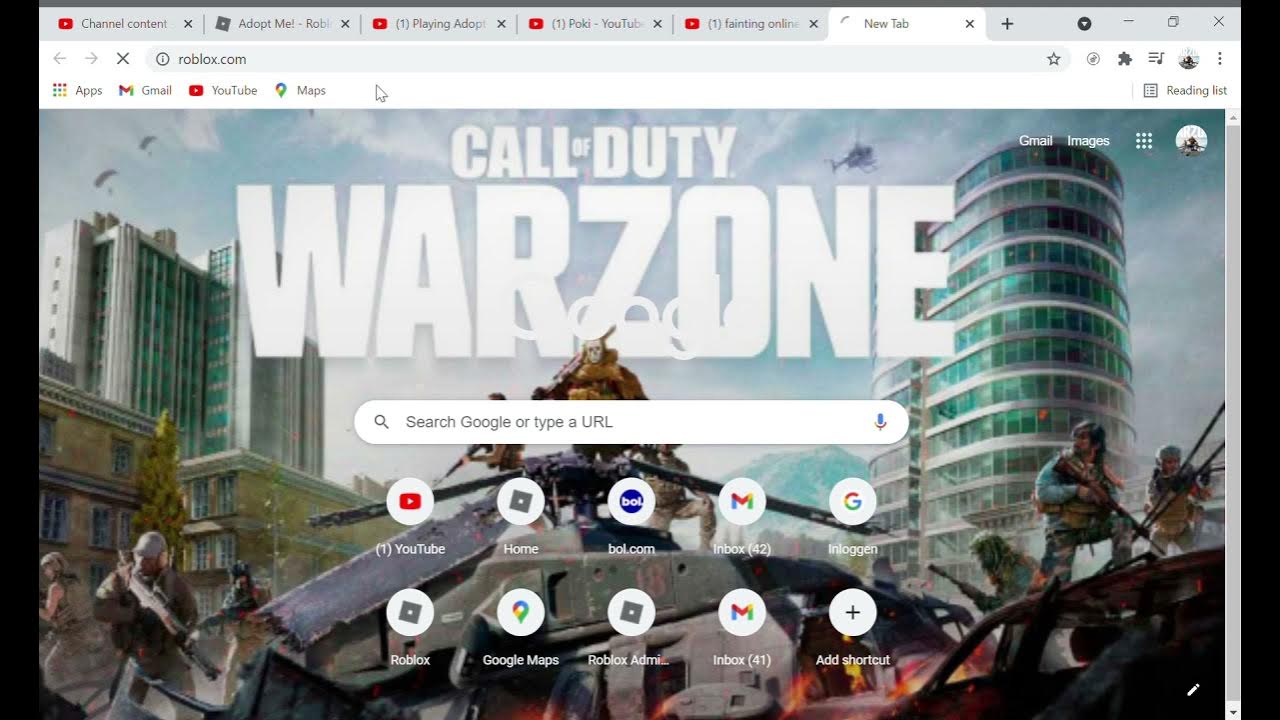Screen dimensions: 1280x720
Task: Customize this page with pencil icon
Action: pos(1193,689)
